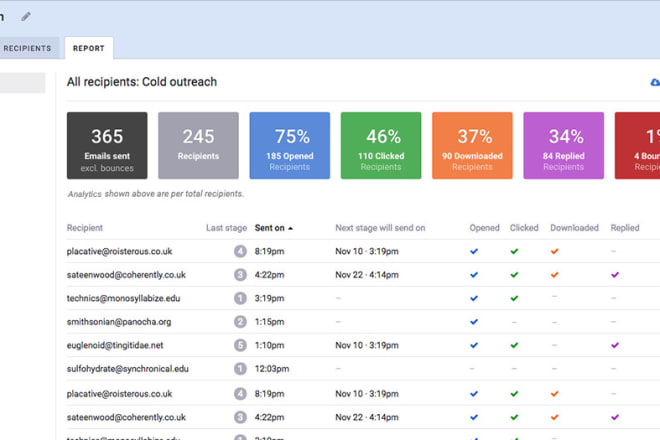Click green clicked checkmark for euglenoid@tingitidae.net
The image size is (660, 440).
click(514, 345)
